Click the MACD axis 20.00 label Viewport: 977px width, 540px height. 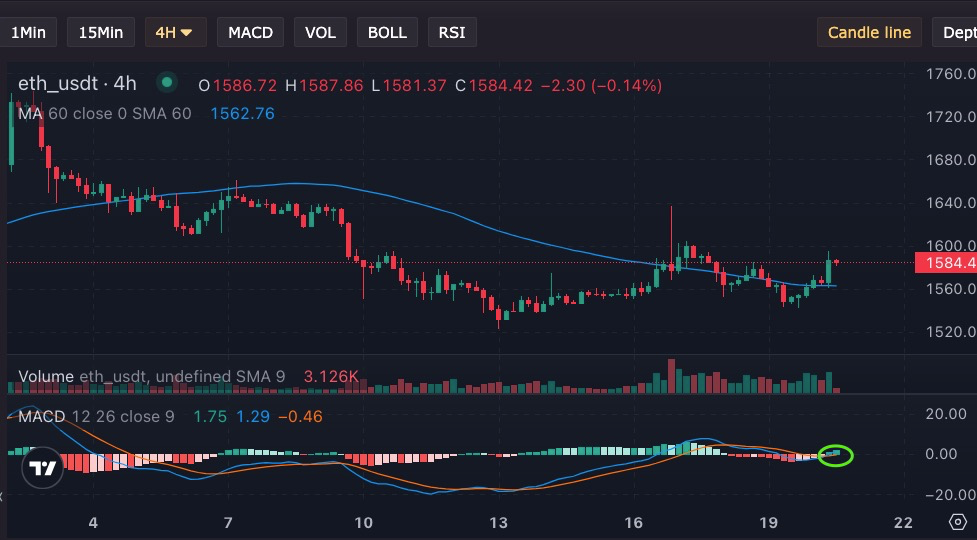pyautogui.click(x=946, y=414)
